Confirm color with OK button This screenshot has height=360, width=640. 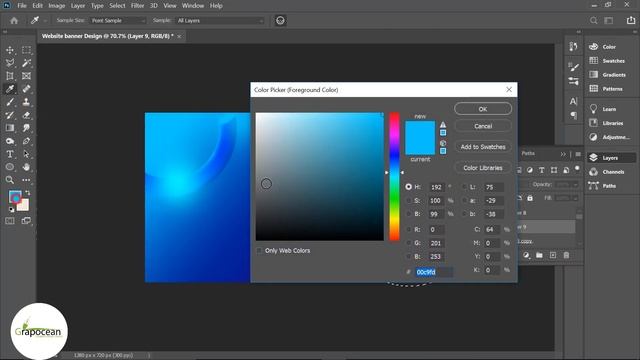click(483, 109)
